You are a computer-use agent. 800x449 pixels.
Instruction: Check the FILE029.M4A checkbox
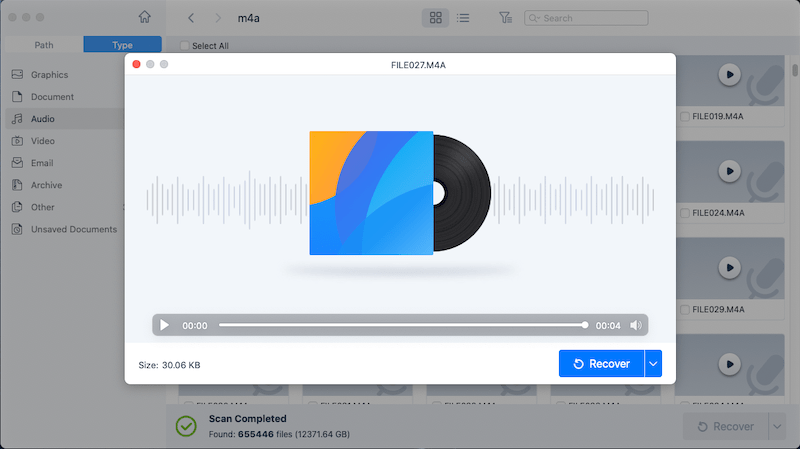[x=685, y=309]
